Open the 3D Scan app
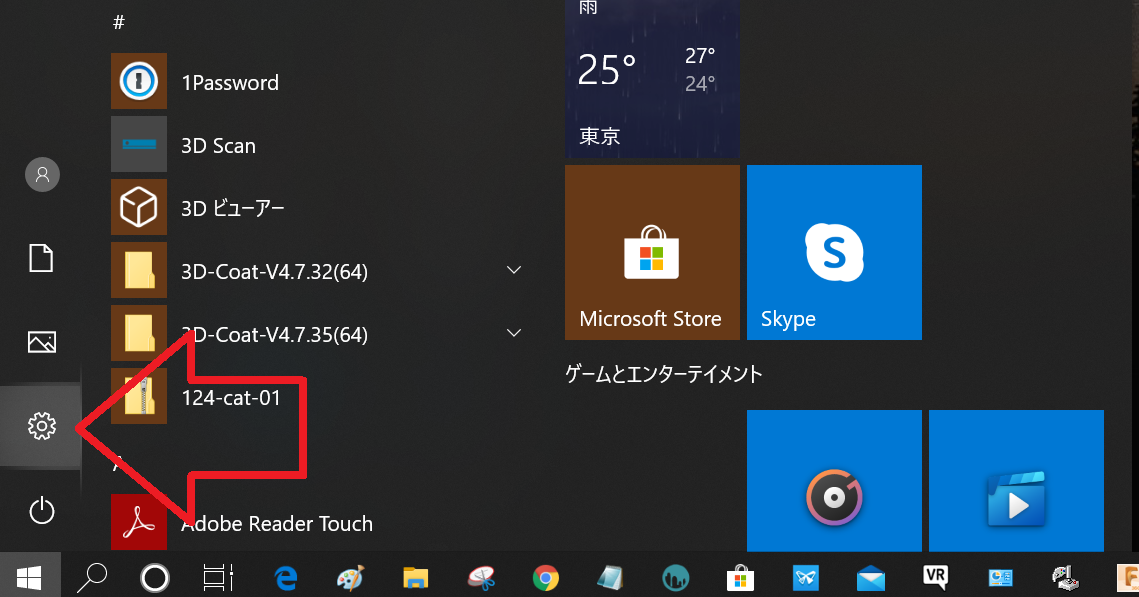This screenshot has width=1139, height=597. 218,146
